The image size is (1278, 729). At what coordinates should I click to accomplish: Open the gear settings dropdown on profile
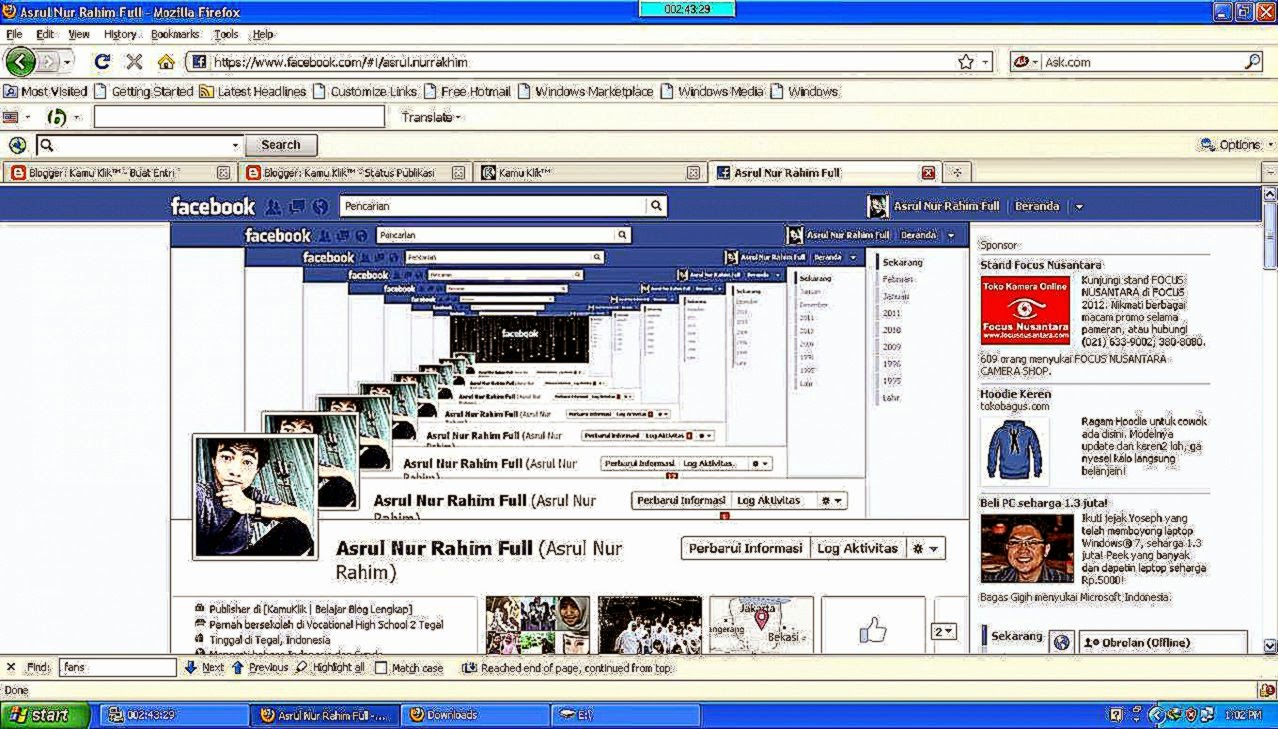point(925,549)
